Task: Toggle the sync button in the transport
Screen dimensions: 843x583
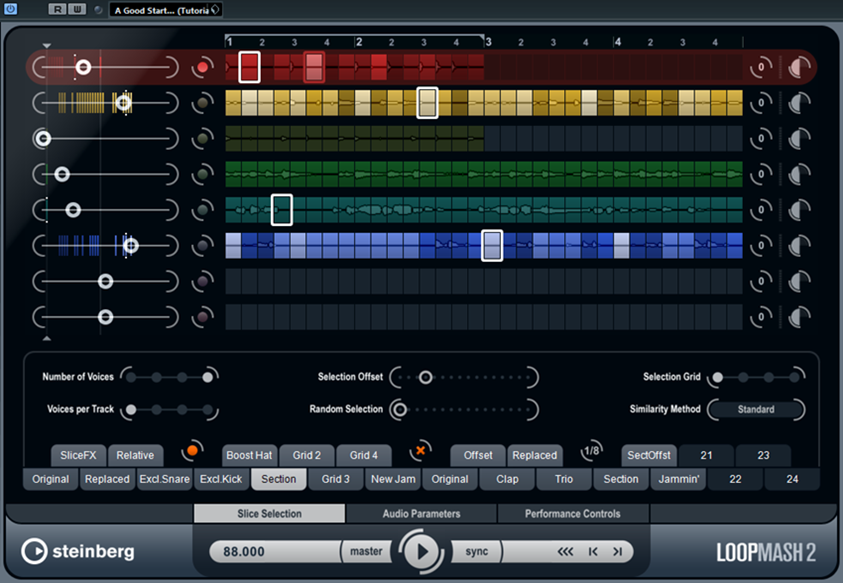Action: [x=477, y=551]
